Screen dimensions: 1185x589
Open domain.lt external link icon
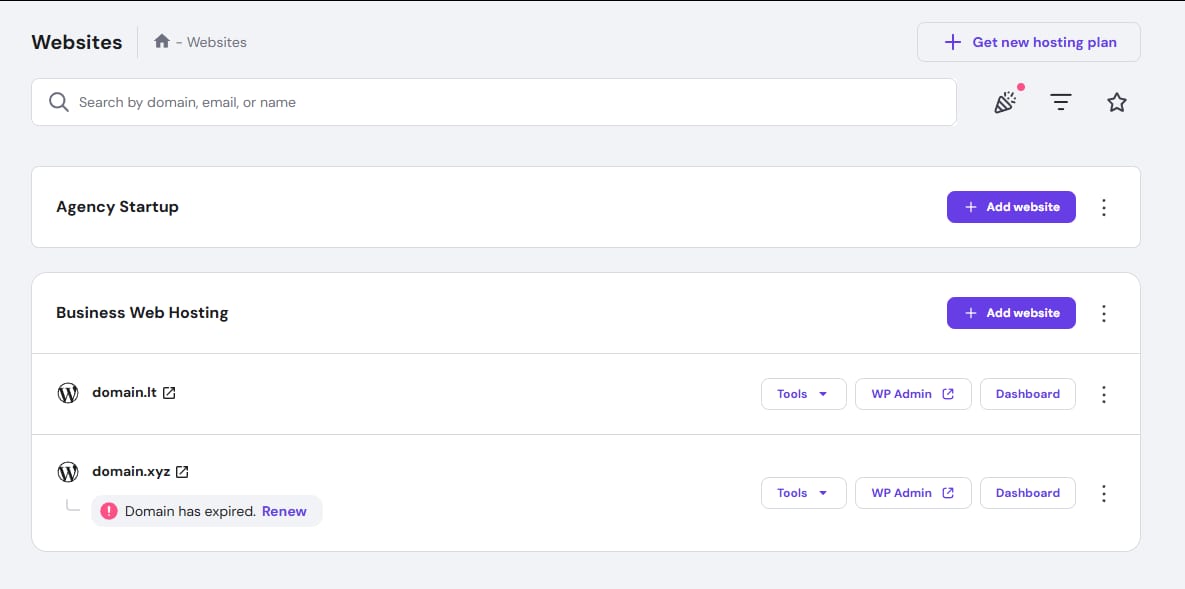(169, 393)
